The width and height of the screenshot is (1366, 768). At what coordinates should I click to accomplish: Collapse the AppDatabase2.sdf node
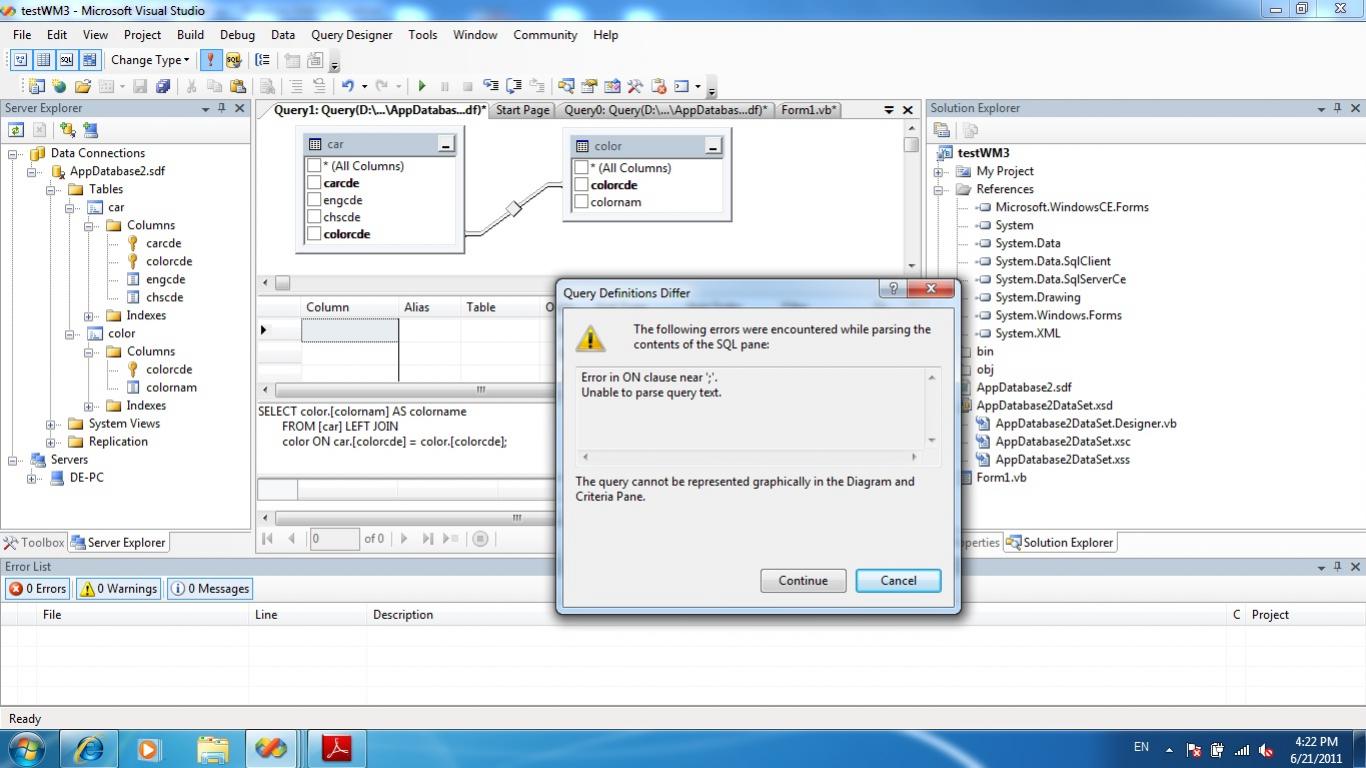(33, 172)
